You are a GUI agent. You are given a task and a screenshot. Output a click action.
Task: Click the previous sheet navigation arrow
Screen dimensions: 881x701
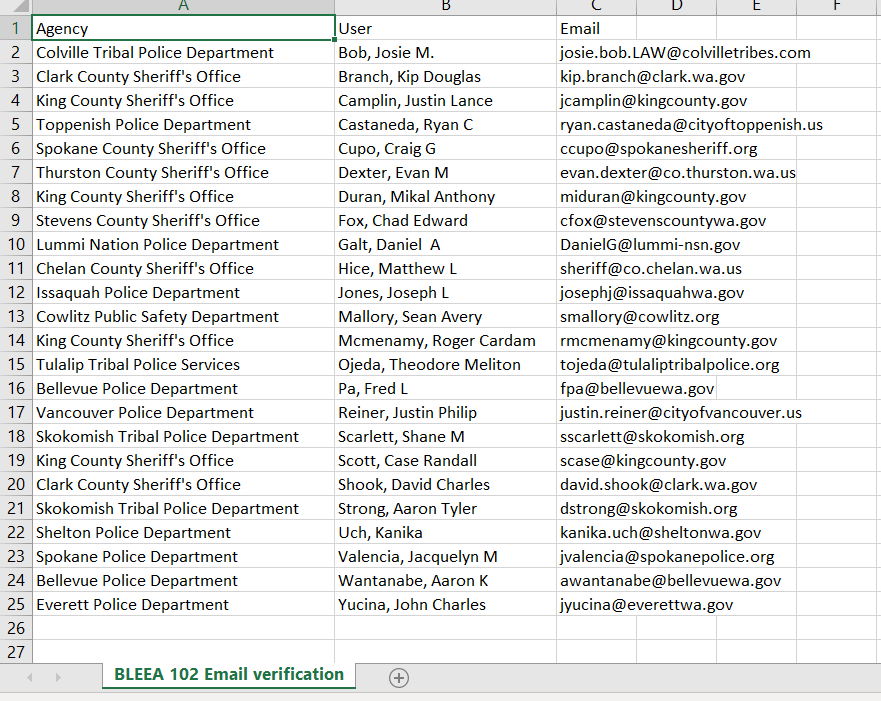point(29,678)
